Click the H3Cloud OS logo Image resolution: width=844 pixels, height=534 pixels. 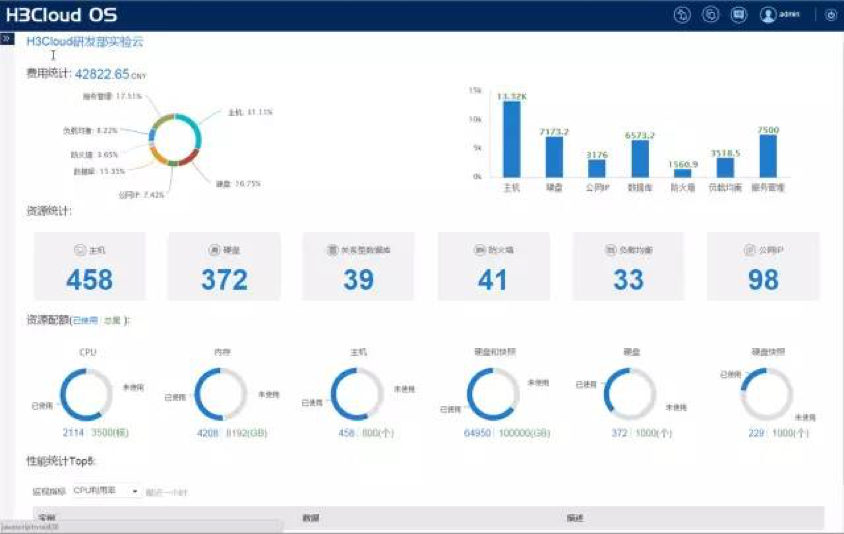coord(61,15)
